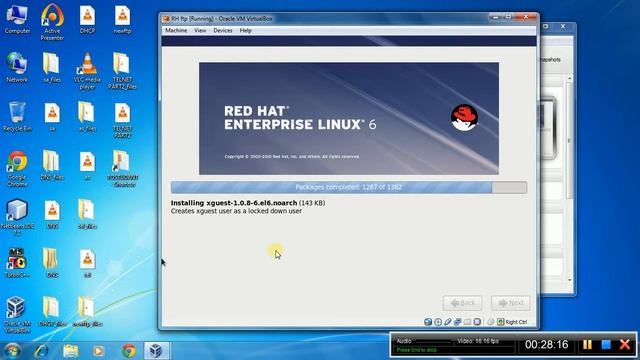Image resolution: width=640 pixels, height=360 pixels.
Task: Select the DHCP video file on desktop
Action: pos(87,19)
